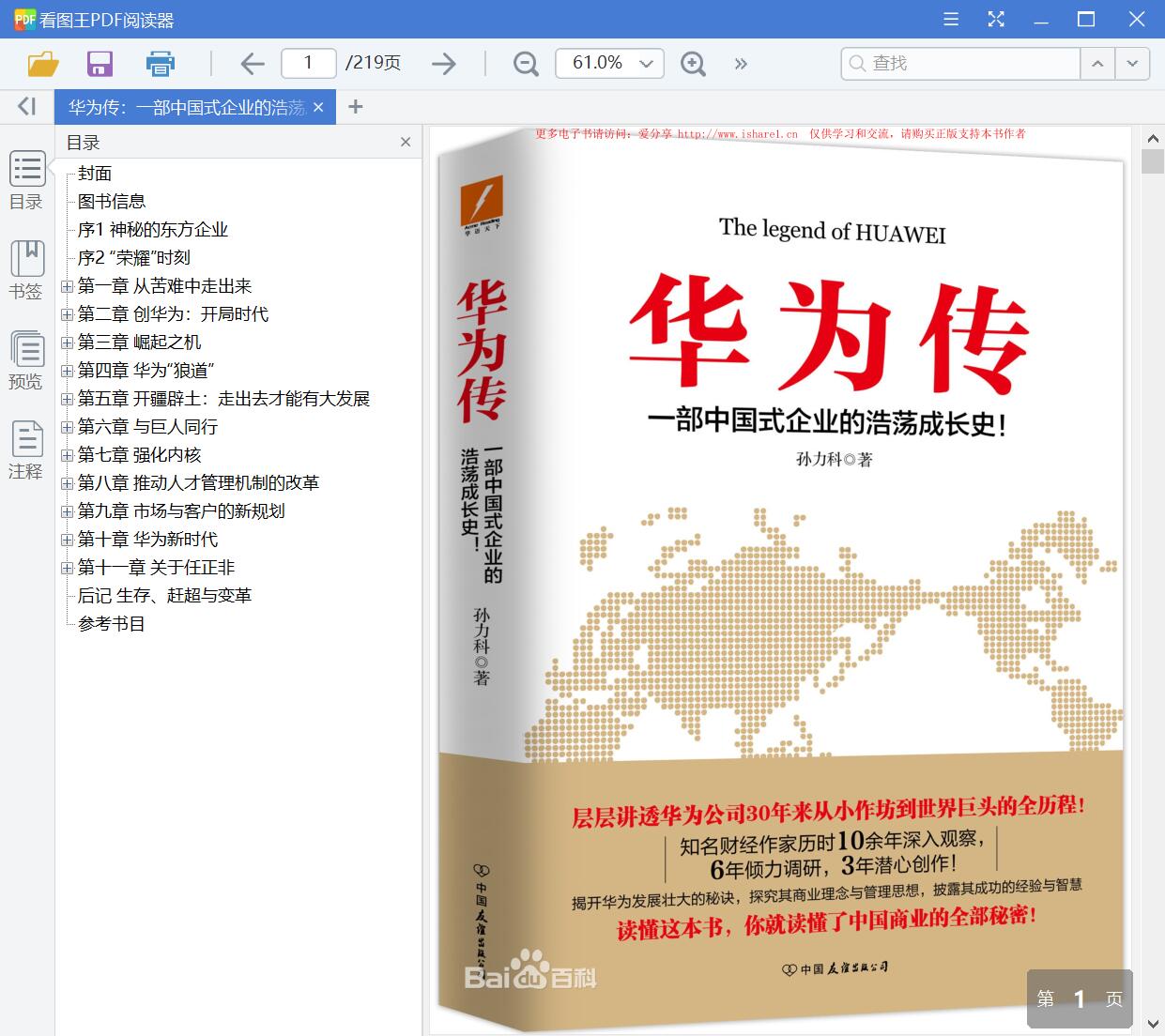The width and height of the screenshot is (1165, 1036).
Task: Select 第一章 从苦难中走出来 text
Action: point(165,286)
